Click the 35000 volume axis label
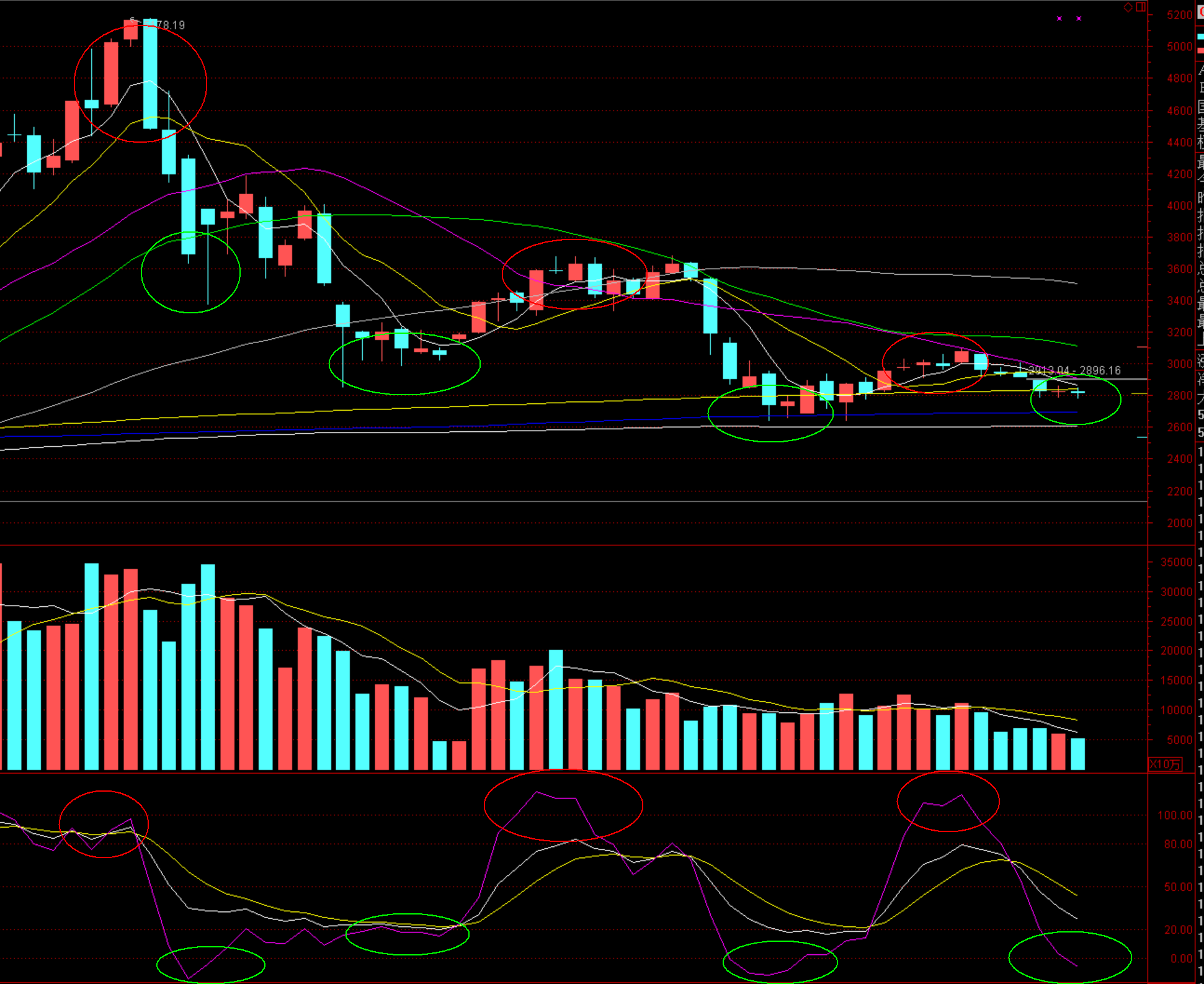 click(1177, 562)
